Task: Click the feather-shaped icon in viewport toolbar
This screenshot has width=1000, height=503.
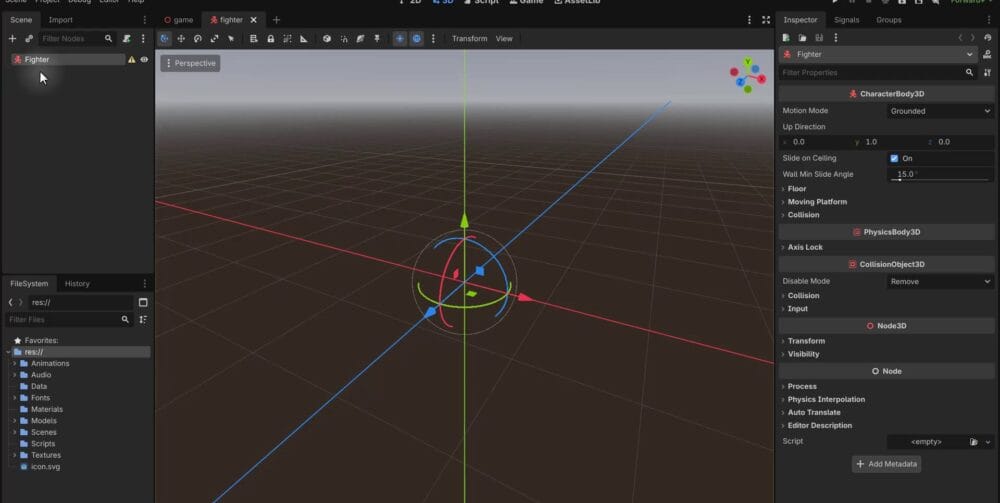Action: (360, 39)
